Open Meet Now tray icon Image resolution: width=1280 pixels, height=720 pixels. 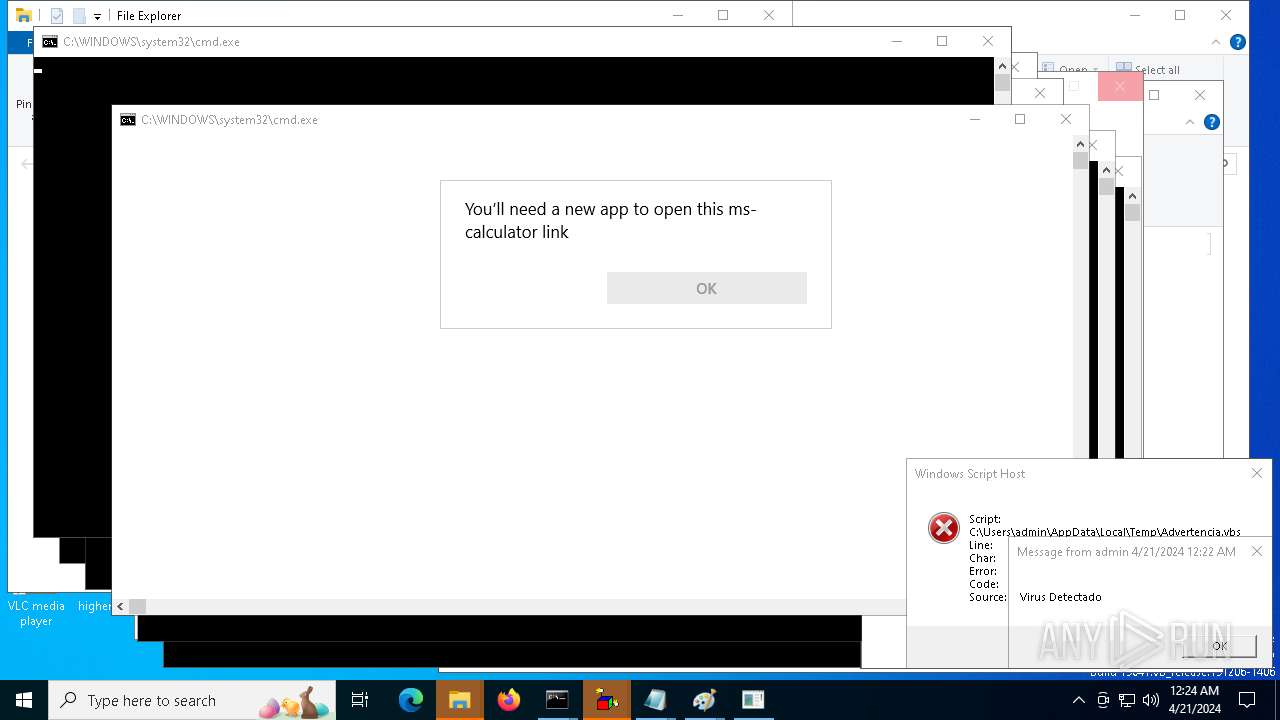(1103, 700)
